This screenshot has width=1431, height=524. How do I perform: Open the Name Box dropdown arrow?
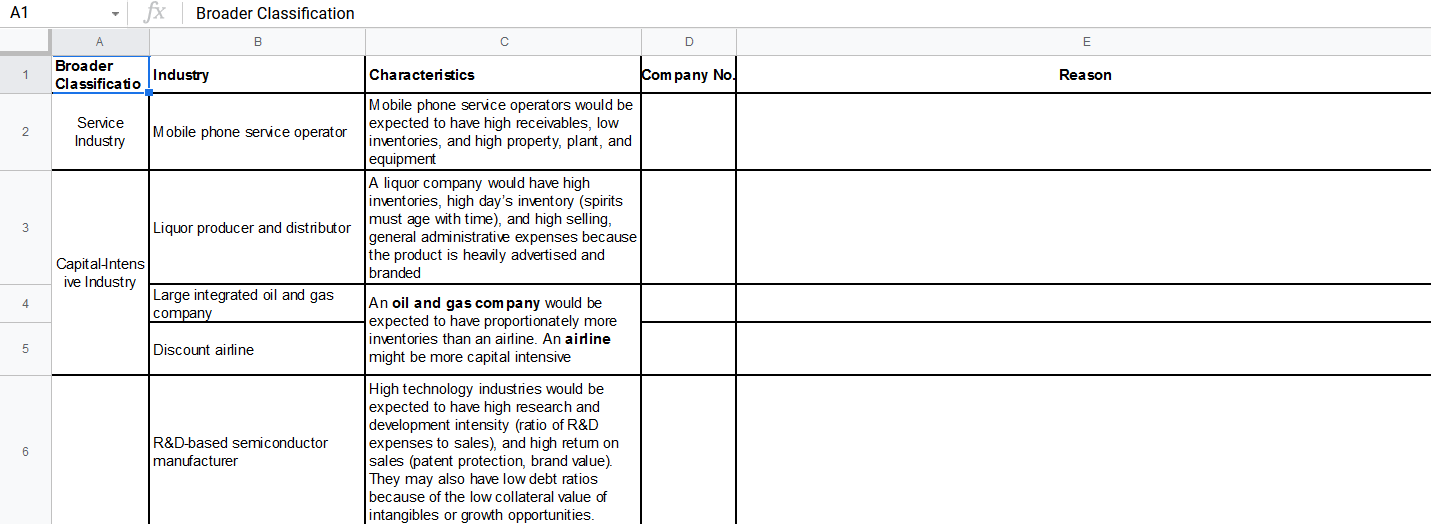[x=116, y=14]
